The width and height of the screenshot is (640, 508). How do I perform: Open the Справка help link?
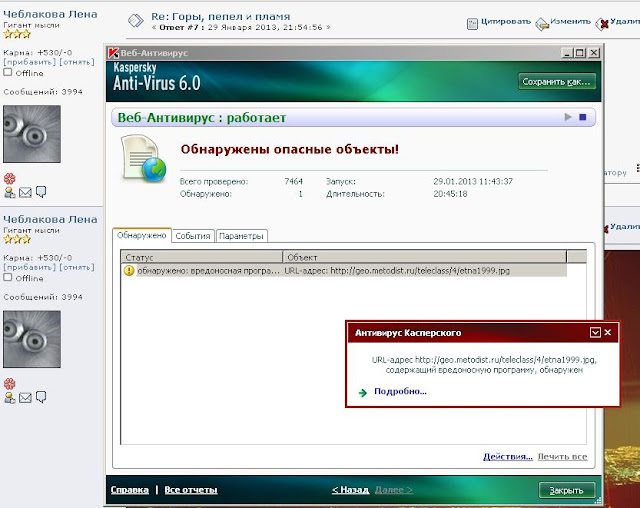tap(129, 490)
